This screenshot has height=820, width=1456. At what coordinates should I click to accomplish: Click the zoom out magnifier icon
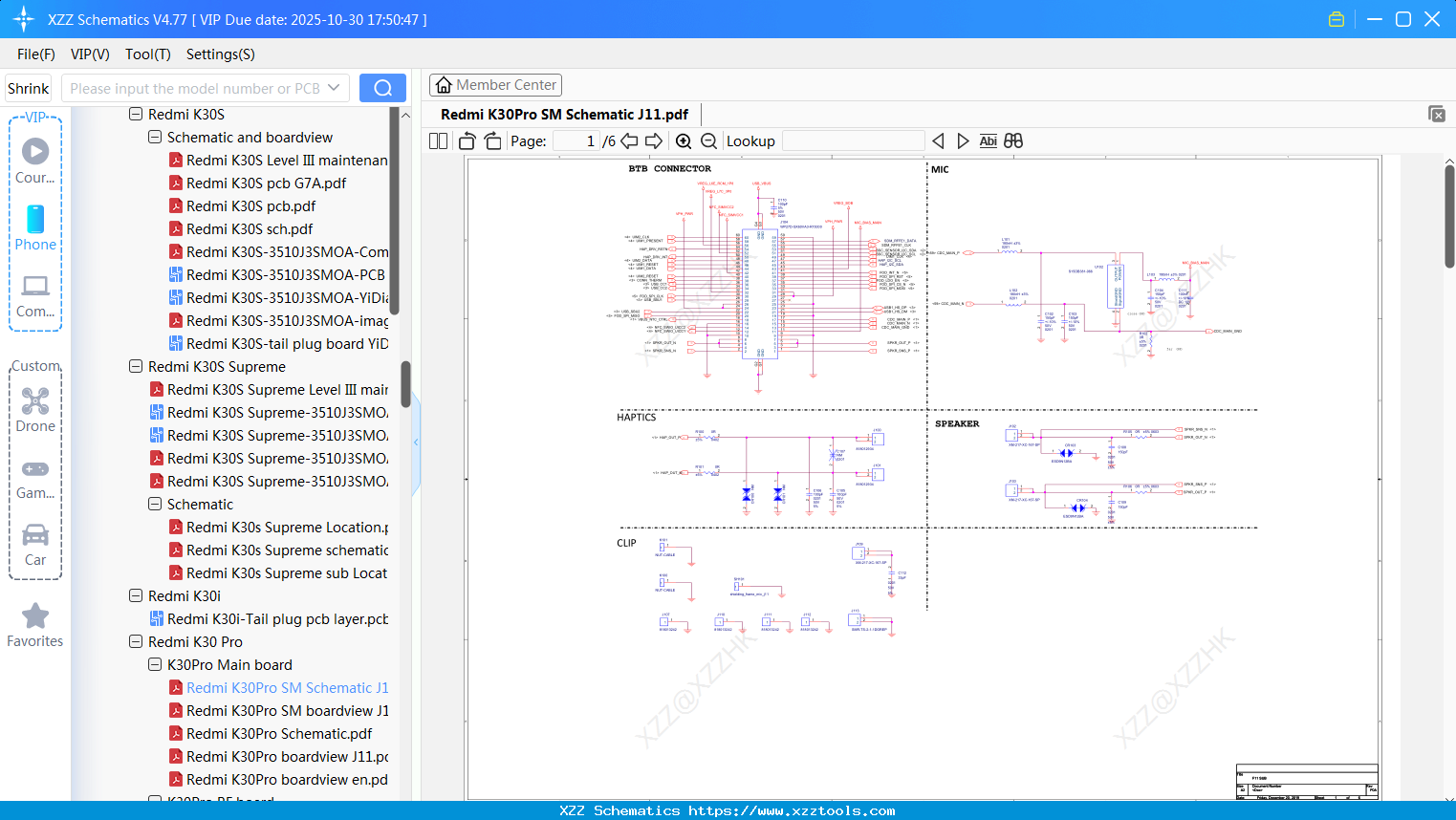point(708,141)
